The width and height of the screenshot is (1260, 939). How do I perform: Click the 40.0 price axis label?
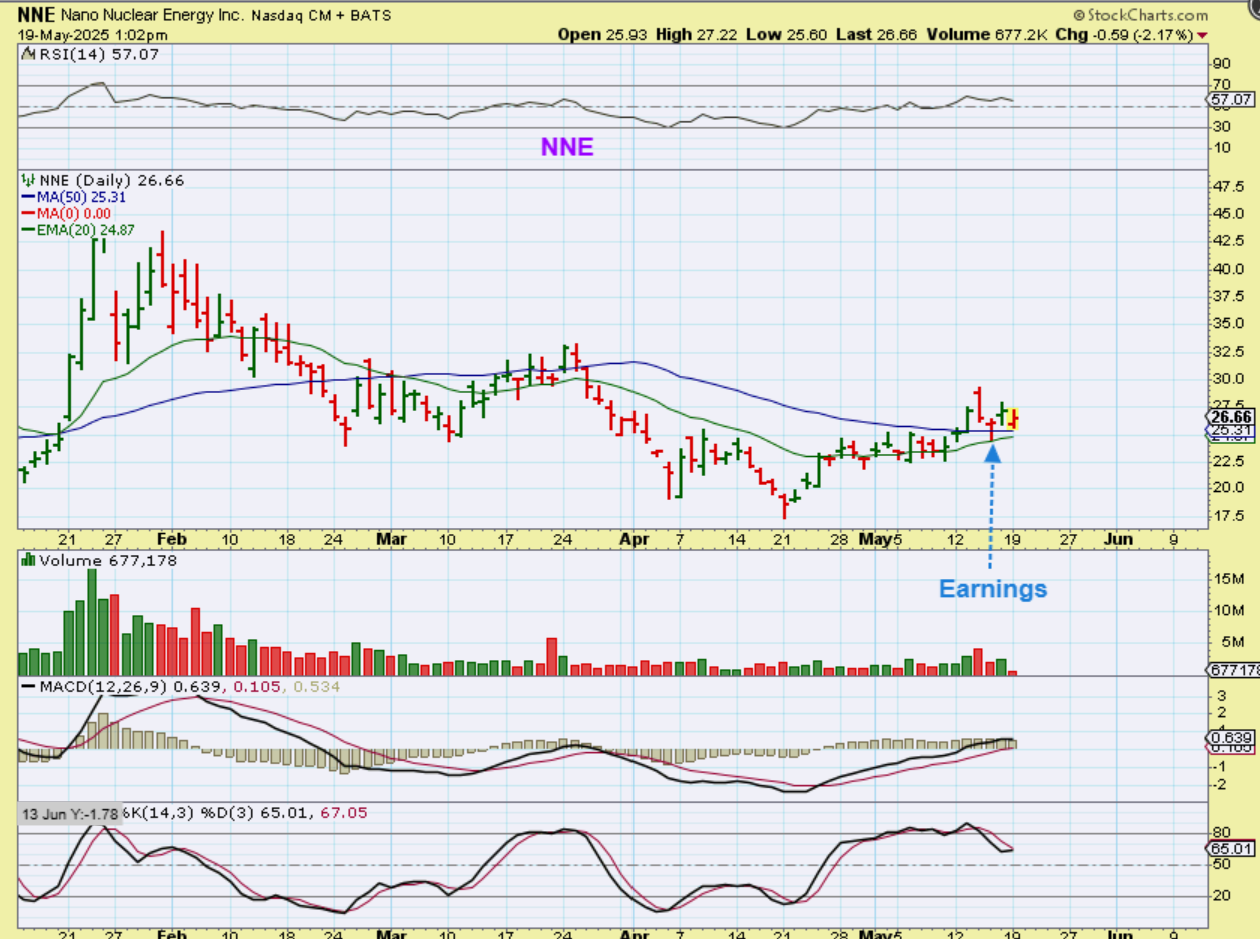click(1227, 269)
